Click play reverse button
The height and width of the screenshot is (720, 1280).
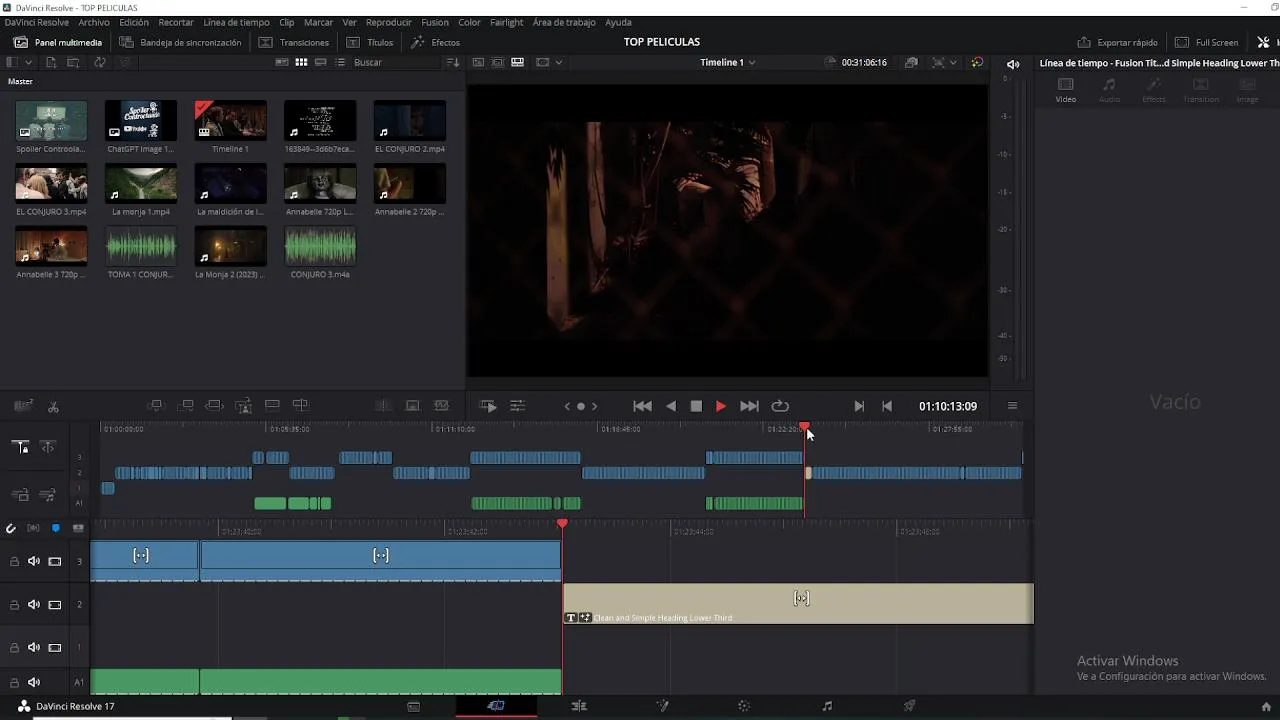[x=671, y=406]
